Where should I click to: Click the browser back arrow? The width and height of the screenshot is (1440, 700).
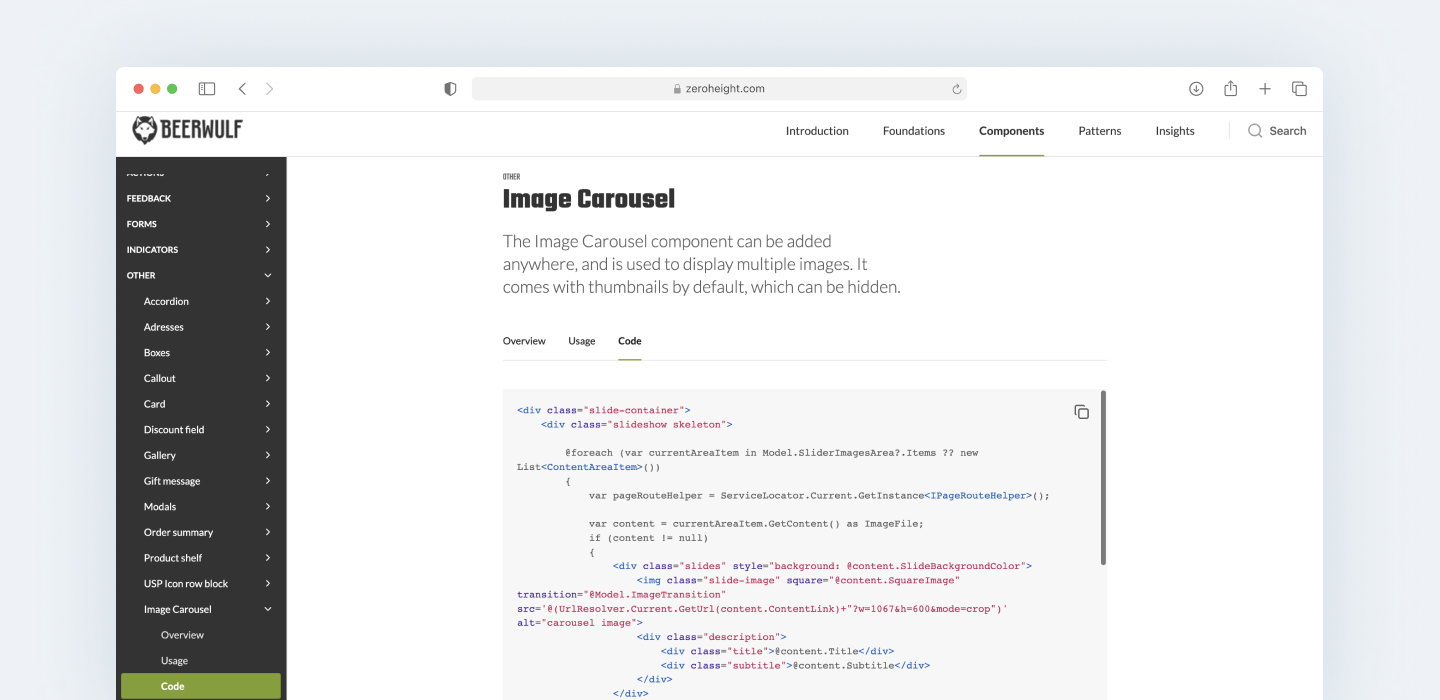(x=243, y=88)
